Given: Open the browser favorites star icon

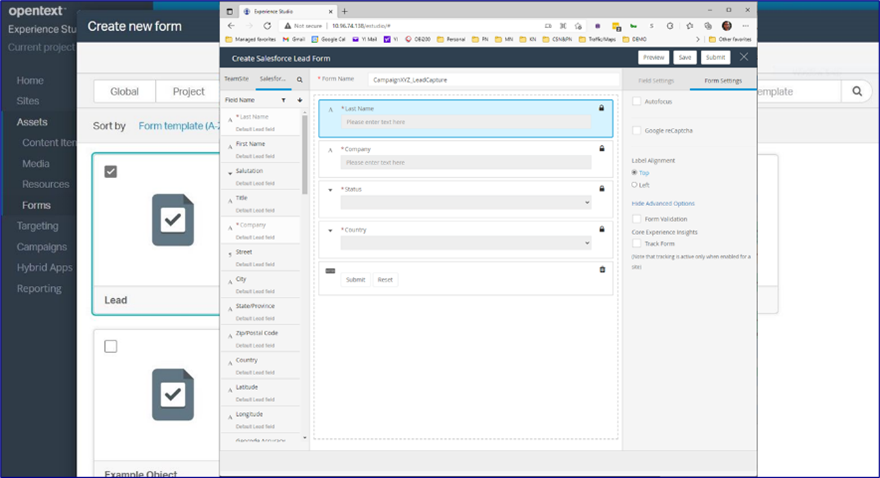Looking at the screenshot, I should click(x=690, y=26).
